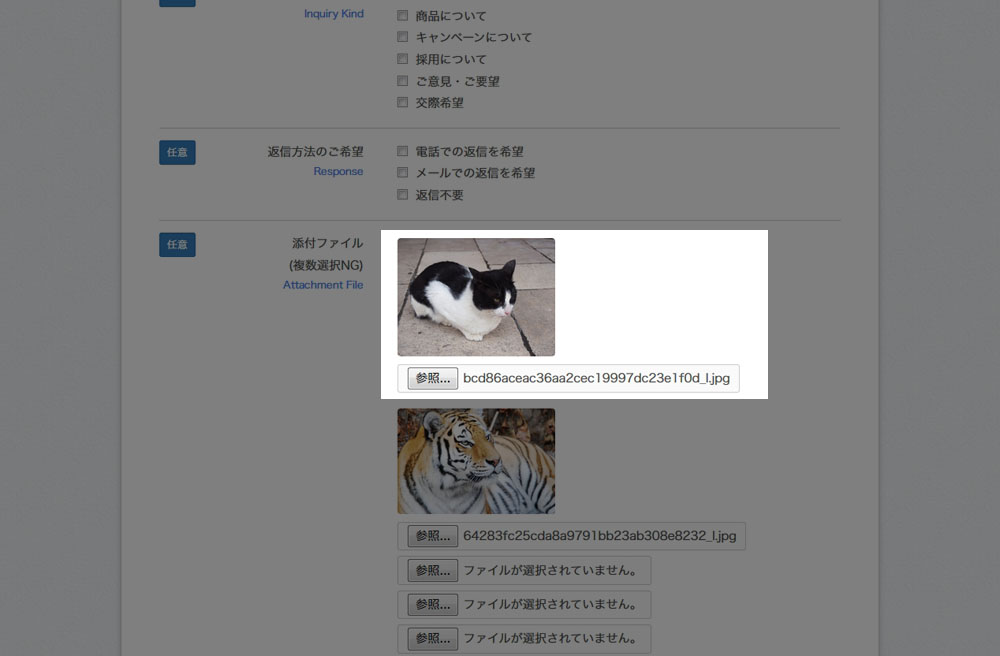Select the 返信不要 checkbox
The height and width of the screenshot is (656, 1000).
(x=402, y=194)
